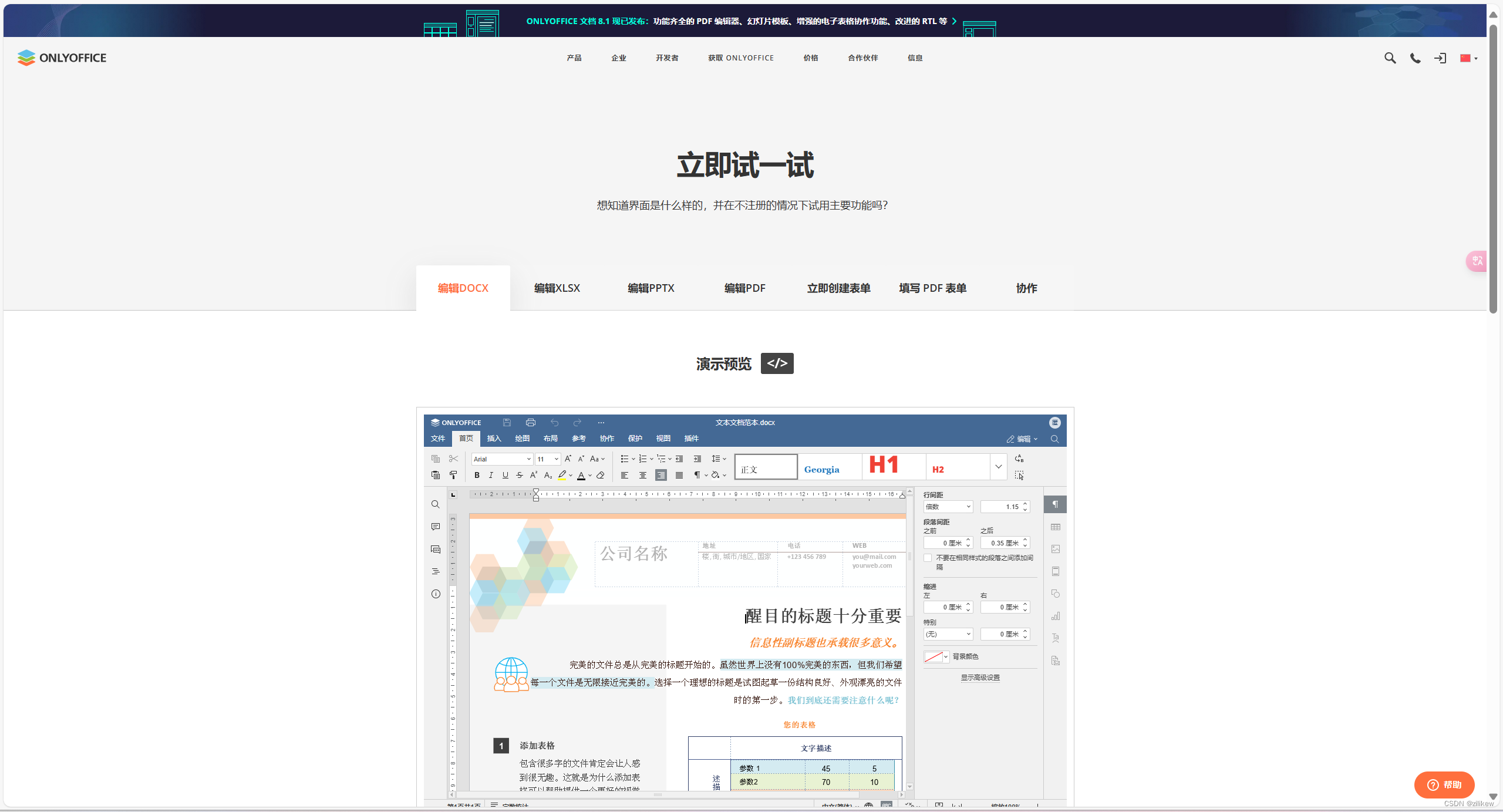Open the editing mode dropdown
Screen dimensions: 1503x812
pos(1022,439)
